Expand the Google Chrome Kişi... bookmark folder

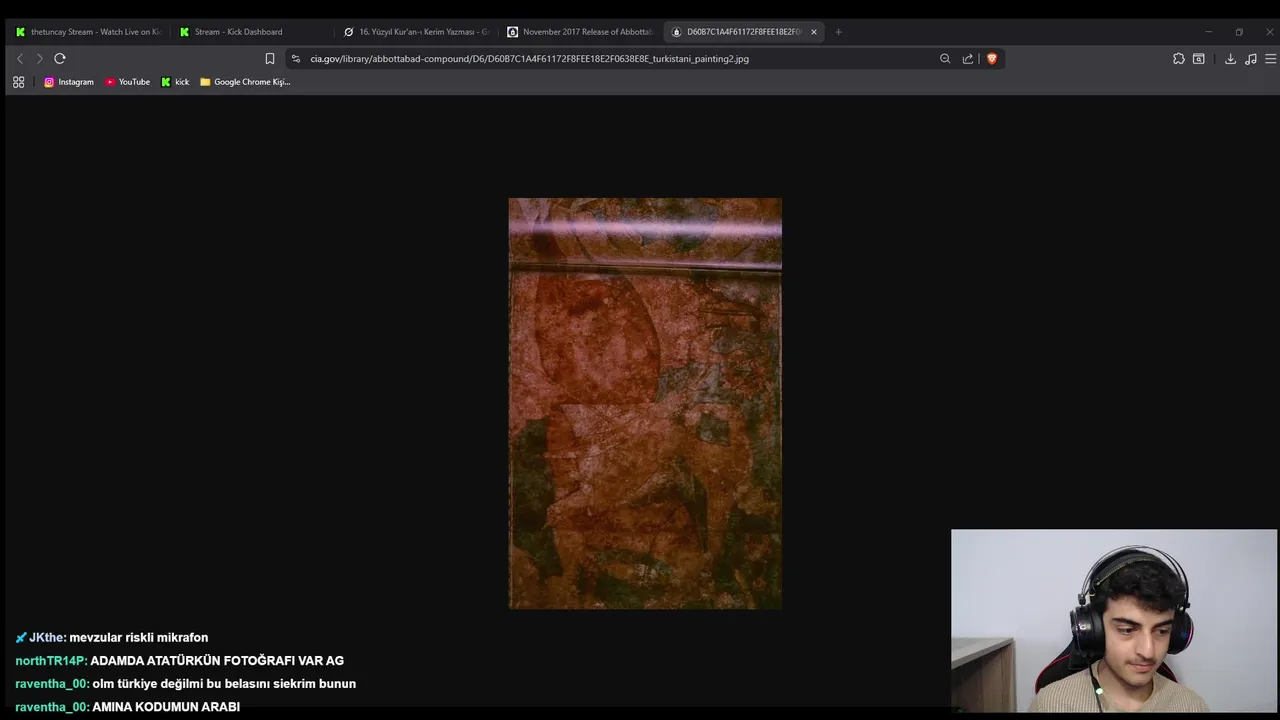click(x=245, y=82)
